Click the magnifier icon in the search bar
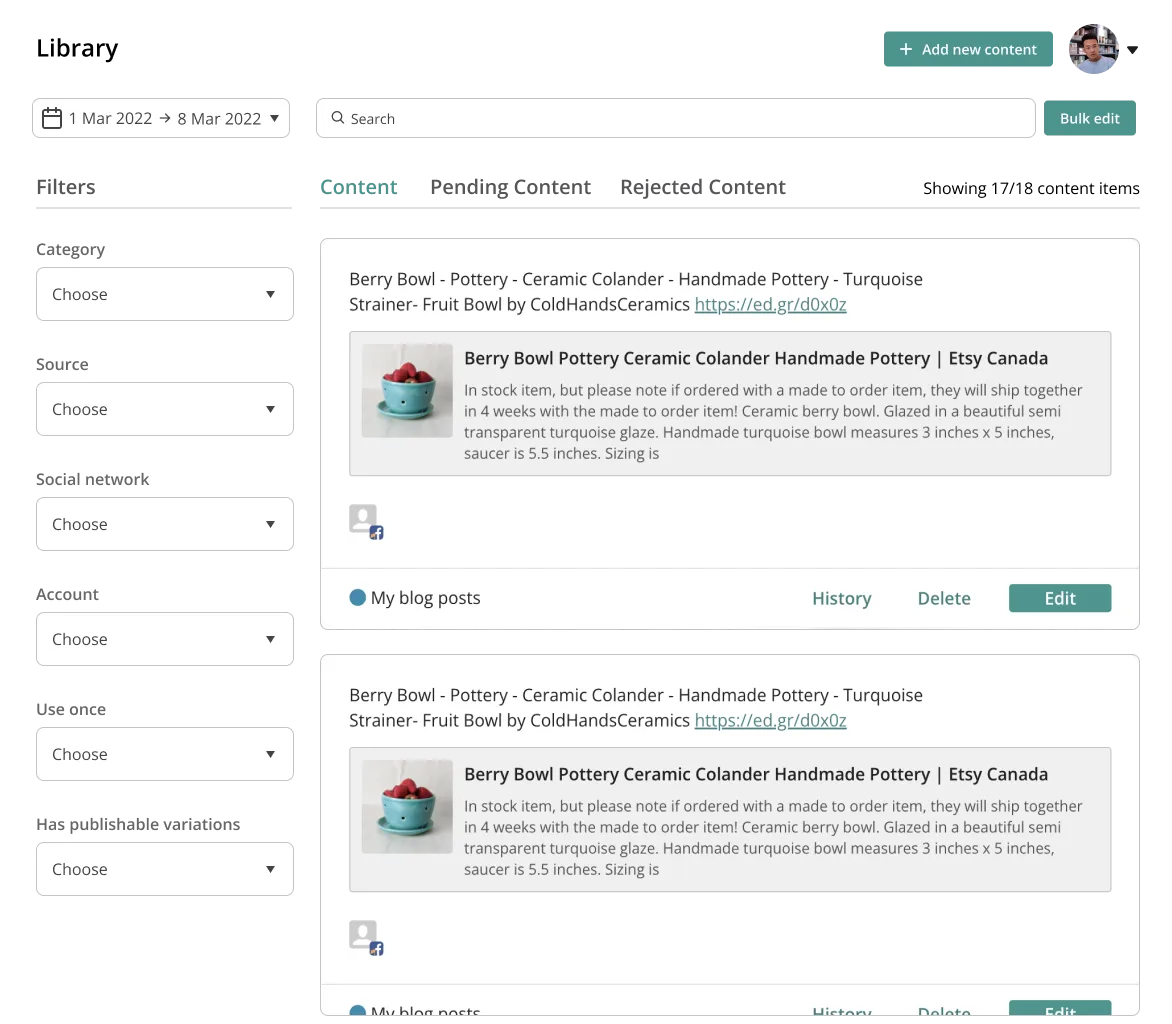This screenshot has height=1024, width=1172. point(337,118)
